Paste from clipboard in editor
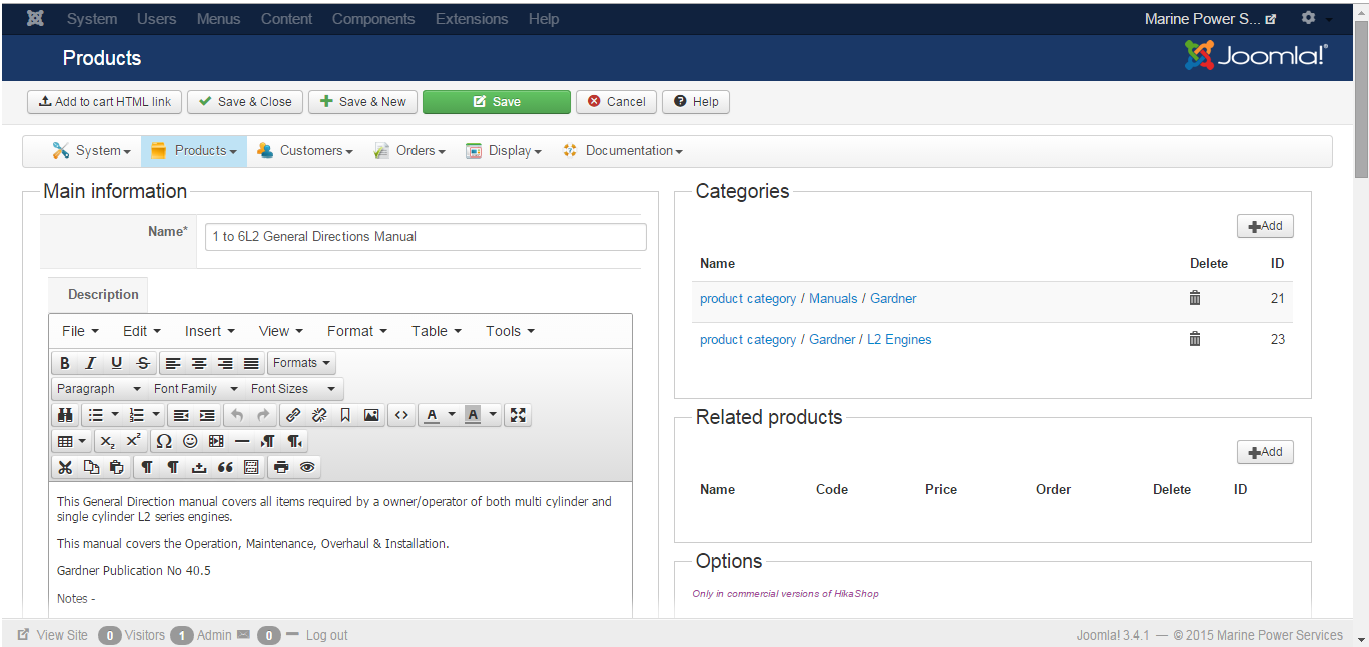Screen dimensions: 1369x647 [x=117, y=467]
